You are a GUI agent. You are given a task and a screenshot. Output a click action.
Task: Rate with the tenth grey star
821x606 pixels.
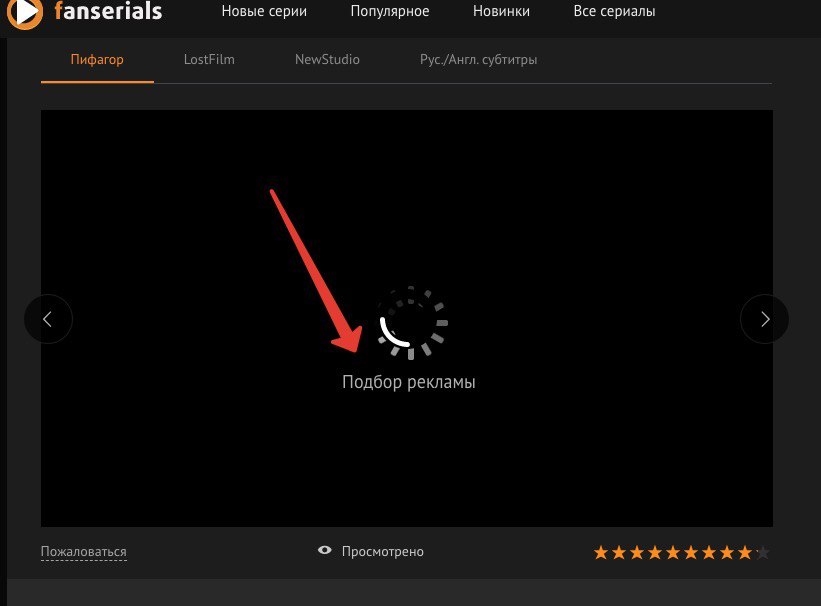point(763,552)
